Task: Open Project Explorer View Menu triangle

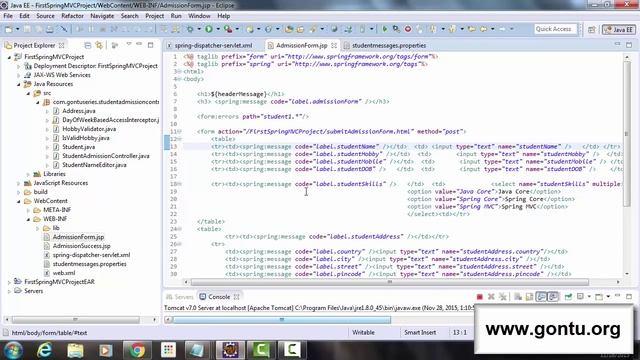Action: click(129, 45)
